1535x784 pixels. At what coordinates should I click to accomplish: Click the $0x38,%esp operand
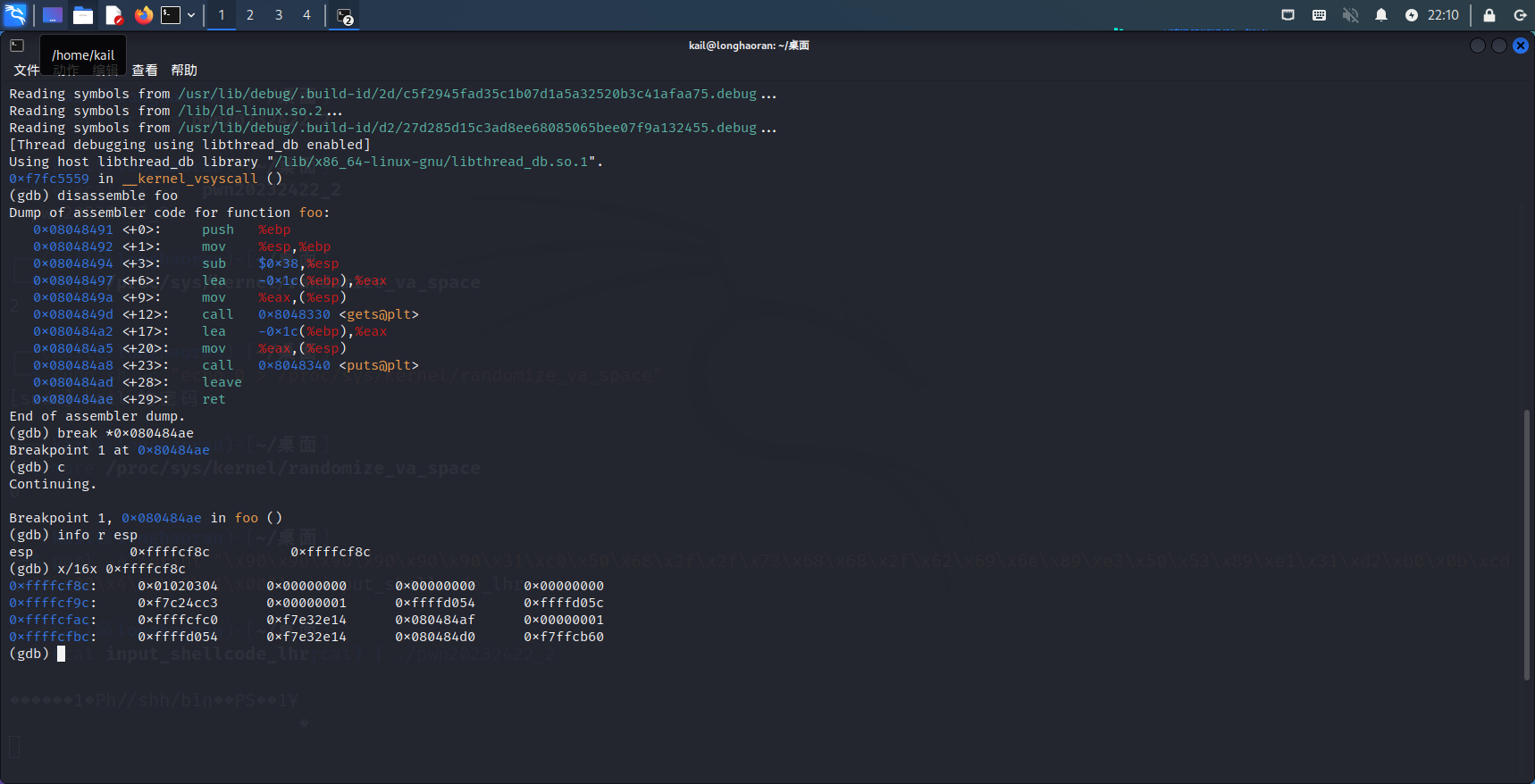pos(298,263)
